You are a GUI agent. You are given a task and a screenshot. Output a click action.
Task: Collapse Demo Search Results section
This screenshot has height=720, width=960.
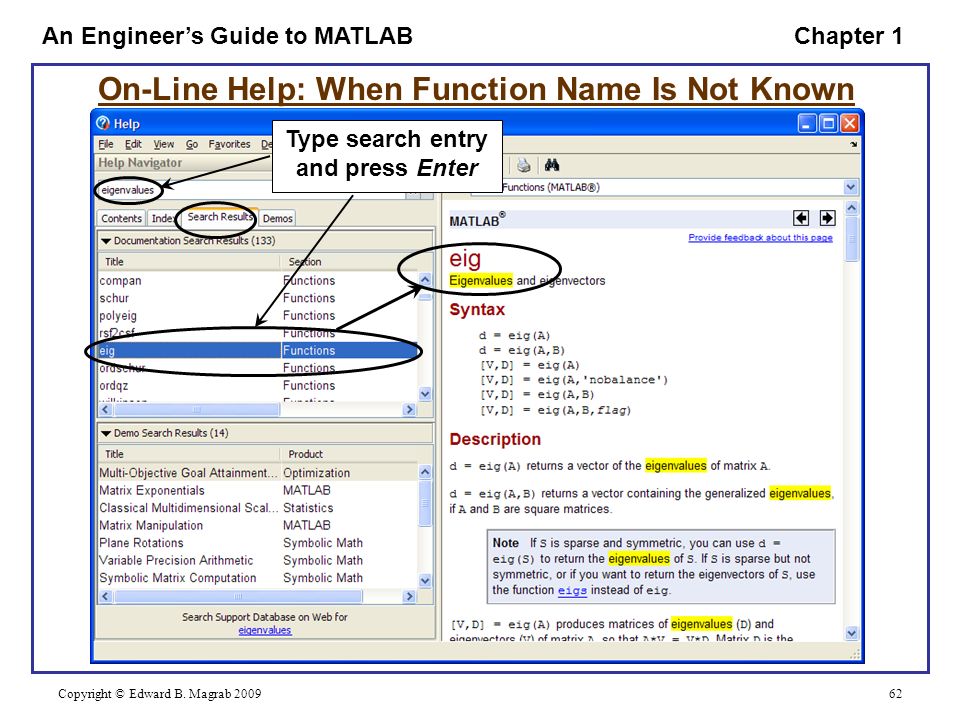point(106,433)
